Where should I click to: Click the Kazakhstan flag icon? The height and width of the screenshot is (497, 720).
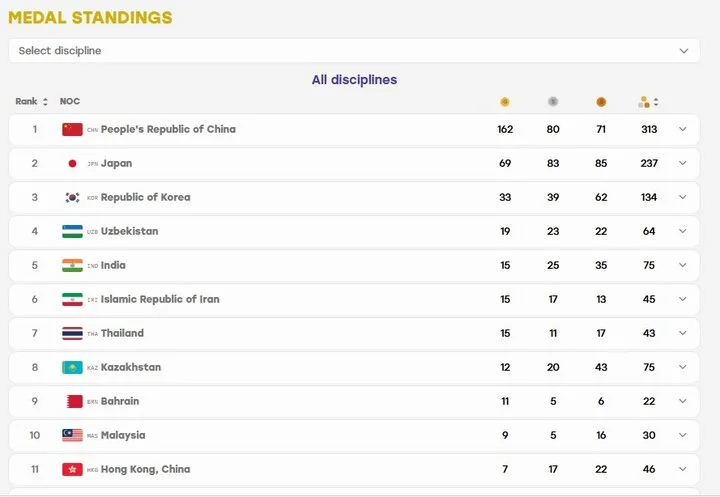[72, 367]
